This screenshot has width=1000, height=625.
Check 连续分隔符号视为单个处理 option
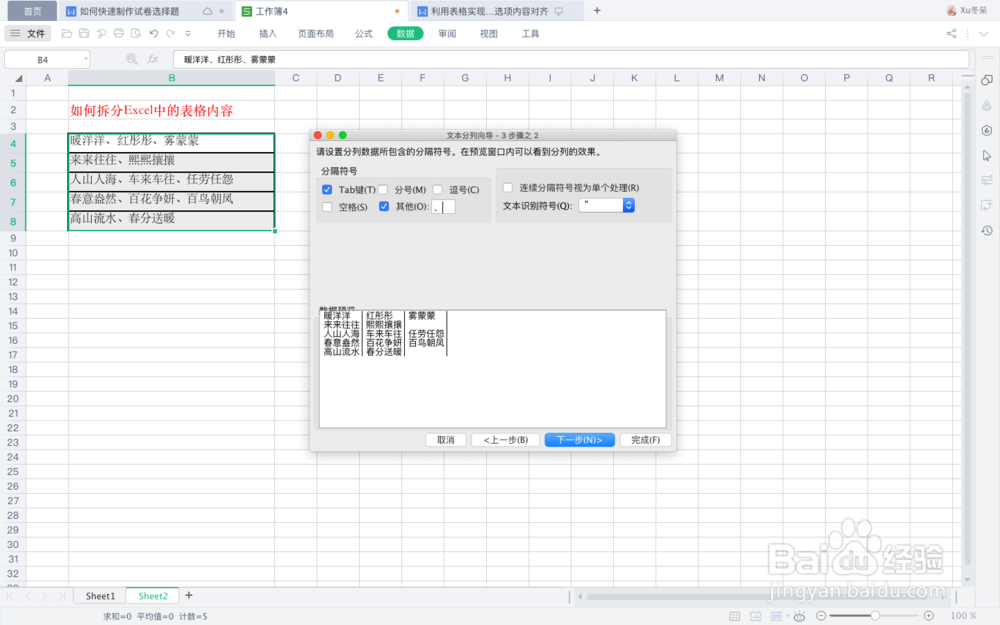(x=508, y=188)
